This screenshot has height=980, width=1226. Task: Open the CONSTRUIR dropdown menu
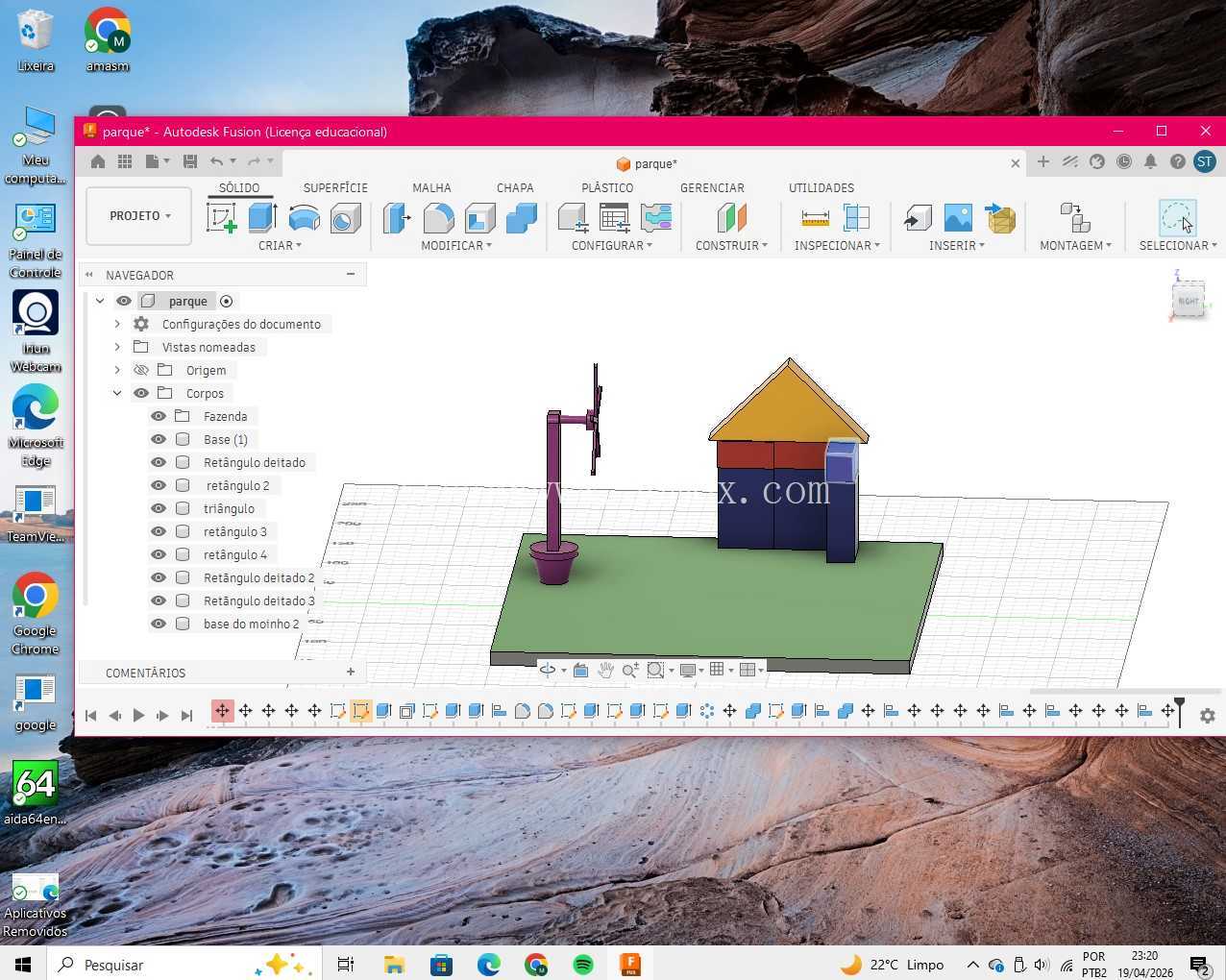pos(731,245)
